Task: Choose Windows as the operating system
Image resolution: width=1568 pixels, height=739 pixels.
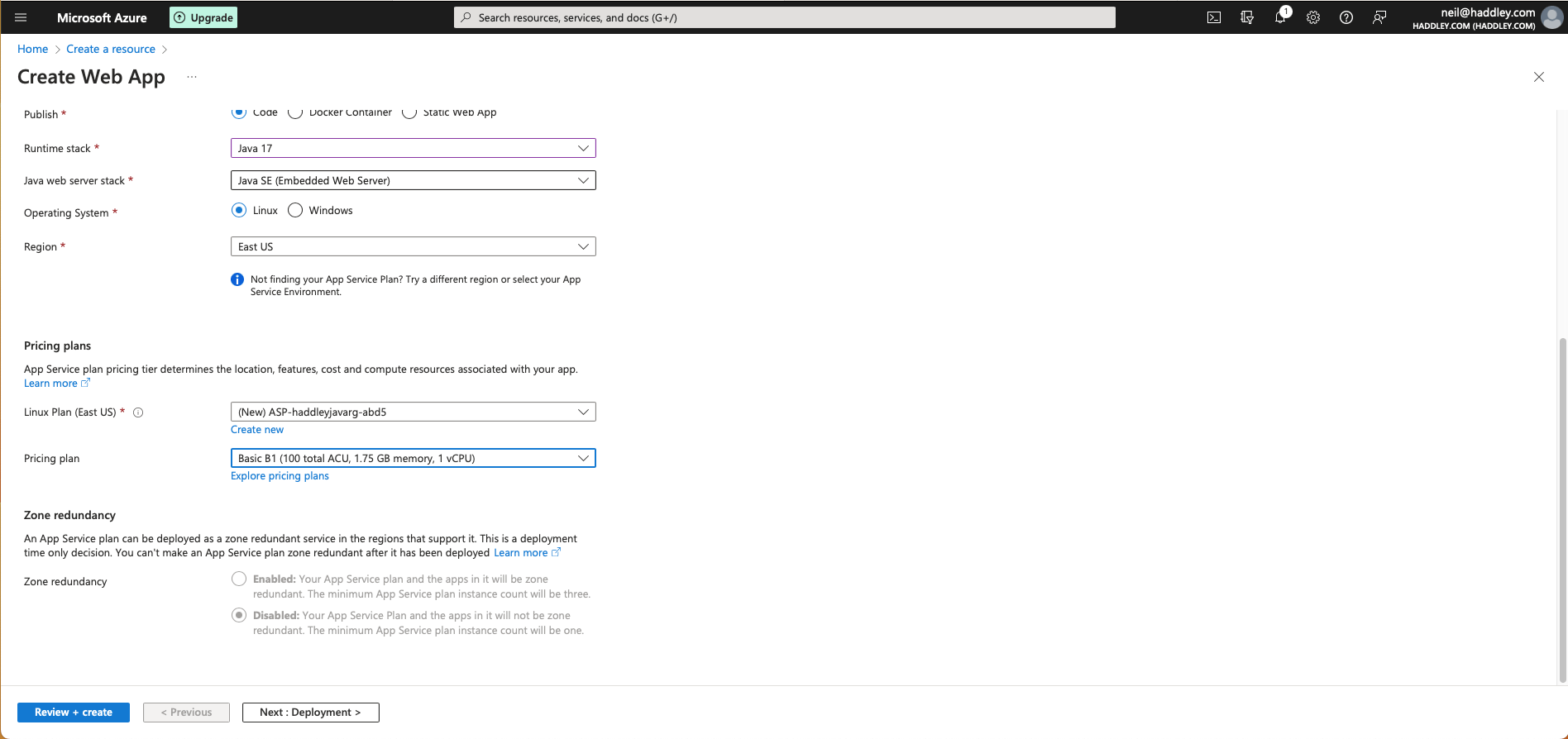Action: click(295, 210)
